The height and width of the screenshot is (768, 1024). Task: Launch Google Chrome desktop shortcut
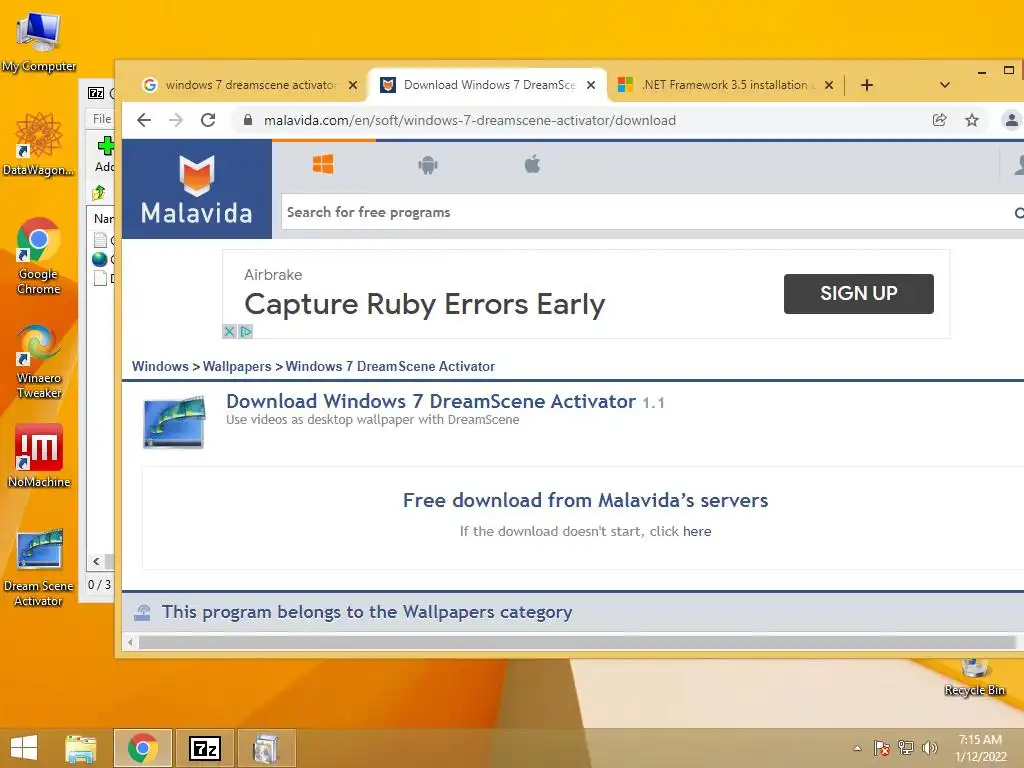pyautogui.click(x=39, y=256)
